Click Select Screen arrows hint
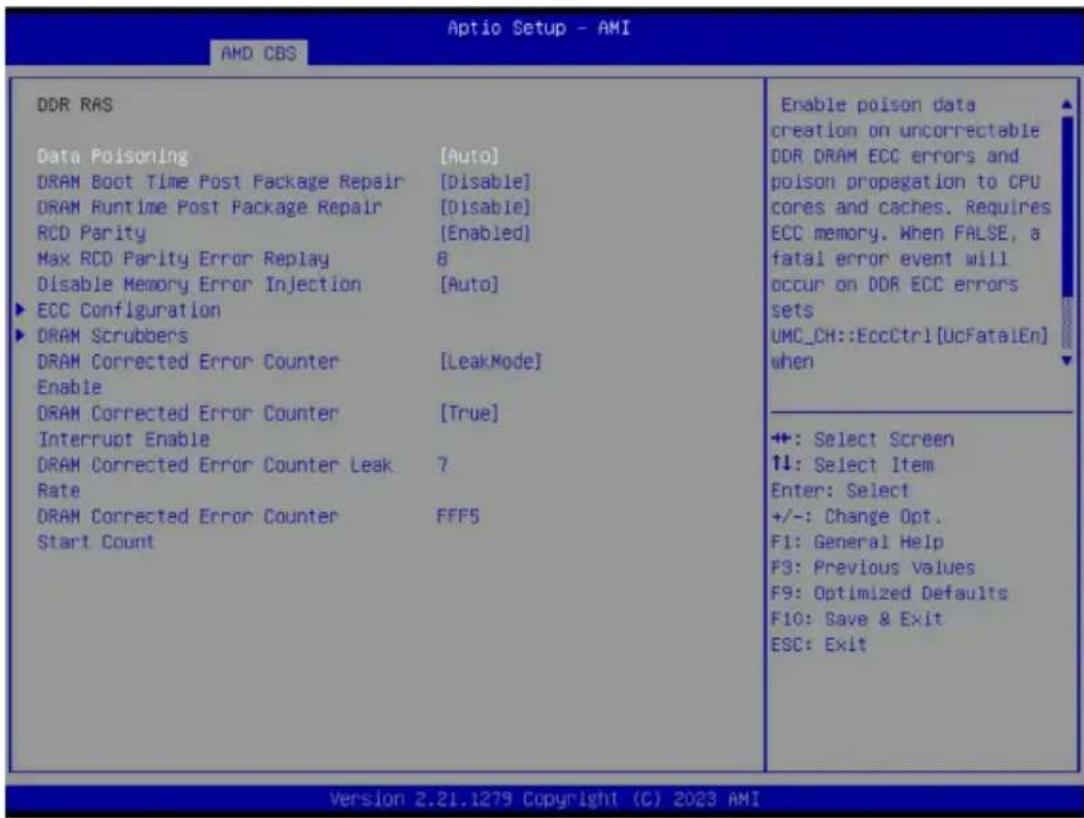Screen dimensions: 1084x818 862,440
